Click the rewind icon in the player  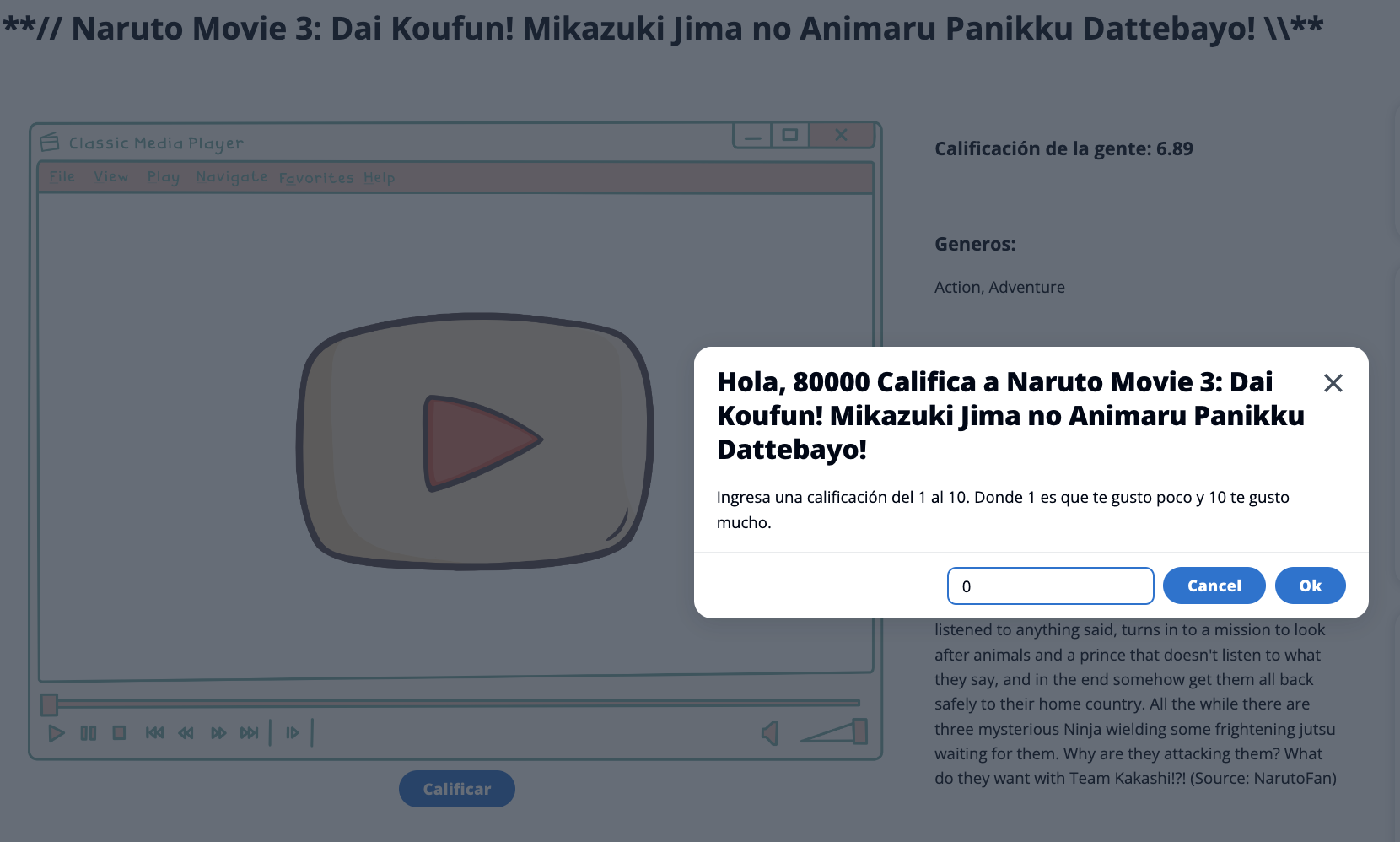click(x=186, y=733)
